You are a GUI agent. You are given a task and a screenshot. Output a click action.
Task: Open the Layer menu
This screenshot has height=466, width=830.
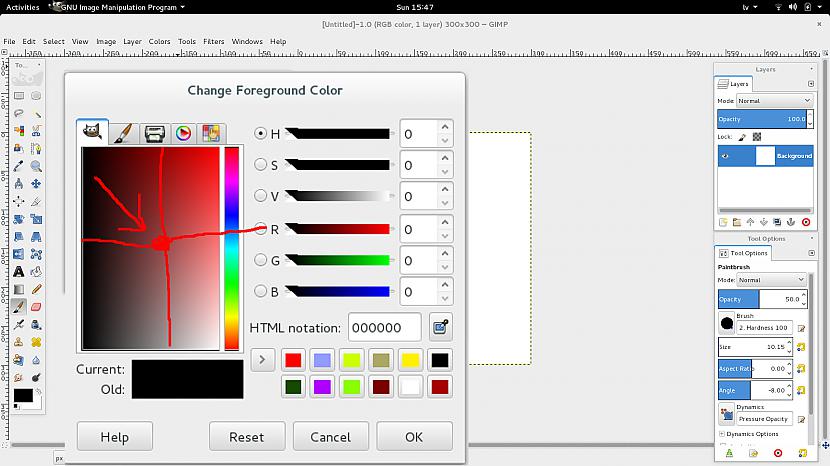click(132, 41)
